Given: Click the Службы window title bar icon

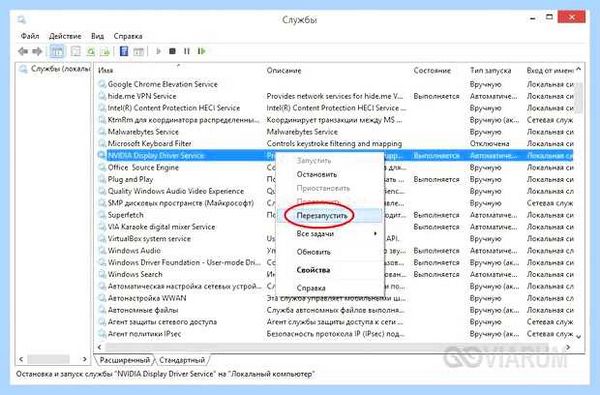Looking at the screenshot, I should 21,19.
